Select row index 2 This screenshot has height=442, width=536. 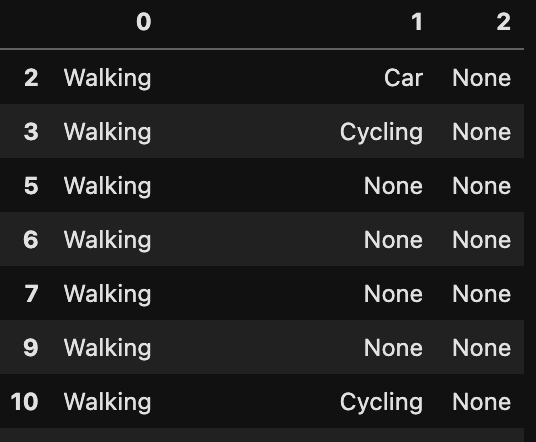(31, 78)
